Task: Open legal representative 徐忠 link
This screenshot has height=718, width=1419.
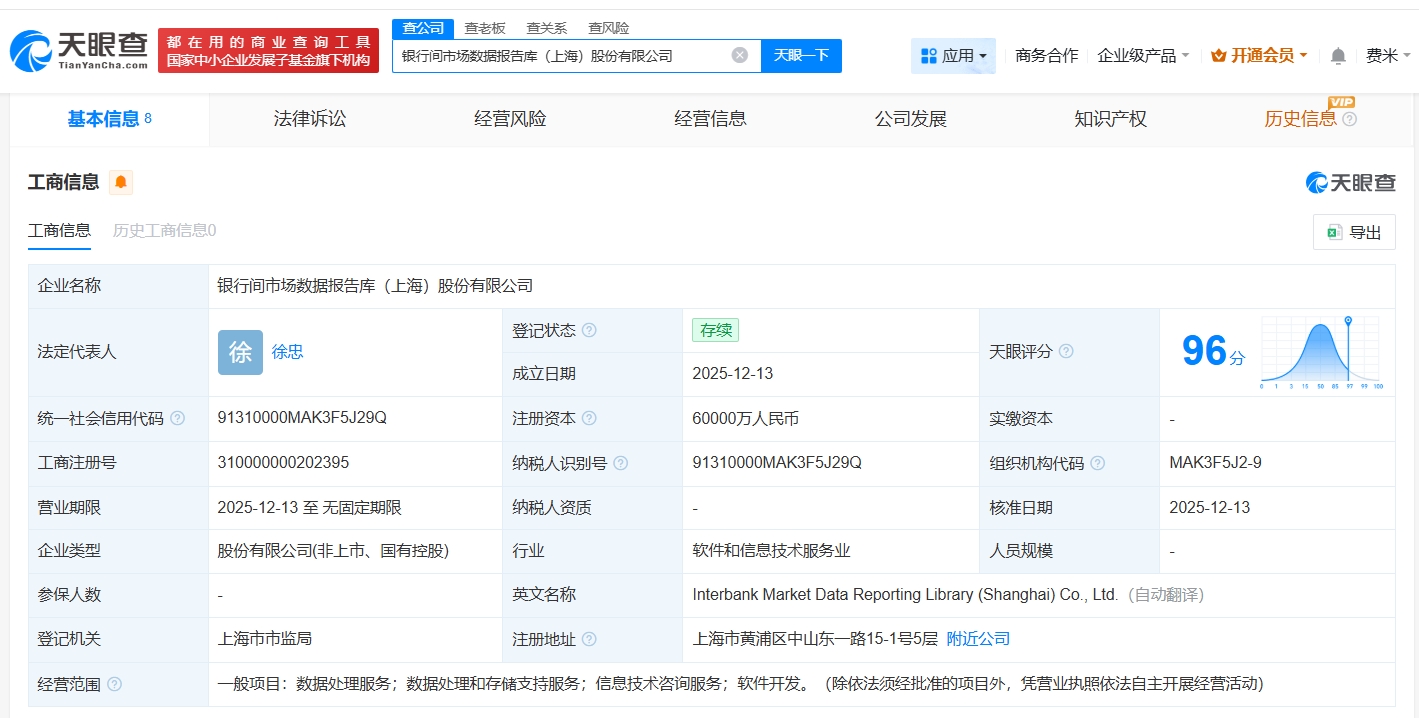Action: click(287, 352)
